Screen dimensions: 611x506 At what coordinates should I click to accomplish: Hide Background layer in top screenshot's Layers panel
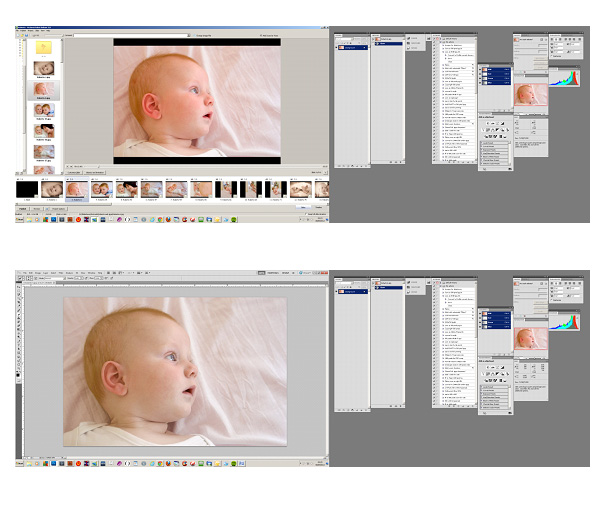[336, 48]
